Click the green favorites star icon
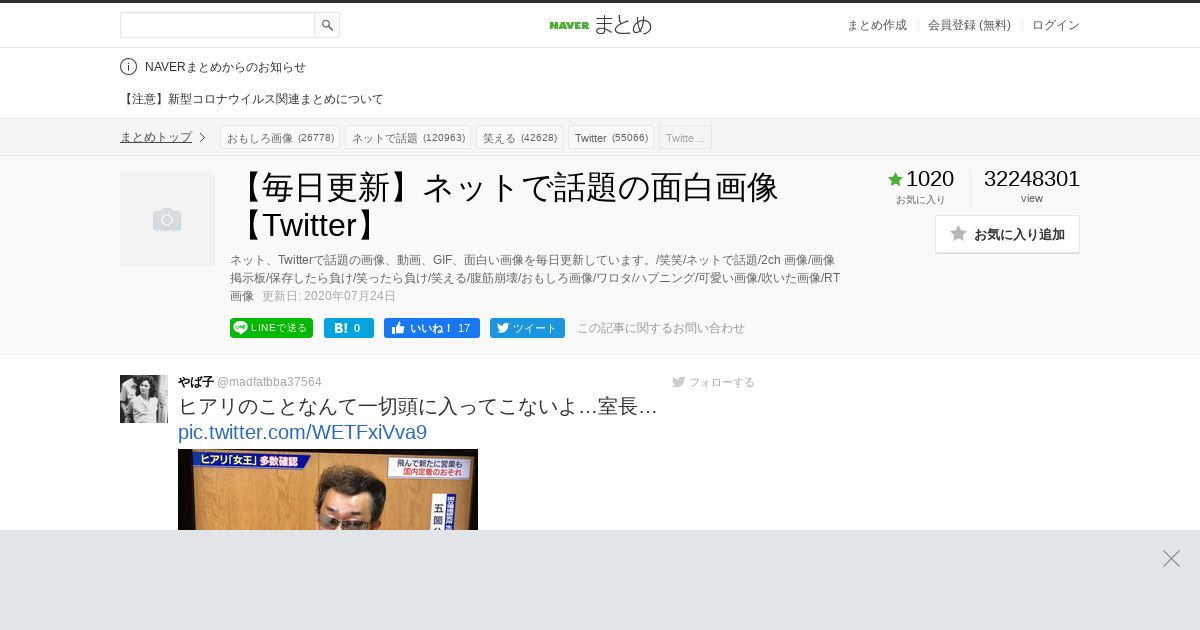1200x630 pixels. pyautogui.click(x=895, y=179)
